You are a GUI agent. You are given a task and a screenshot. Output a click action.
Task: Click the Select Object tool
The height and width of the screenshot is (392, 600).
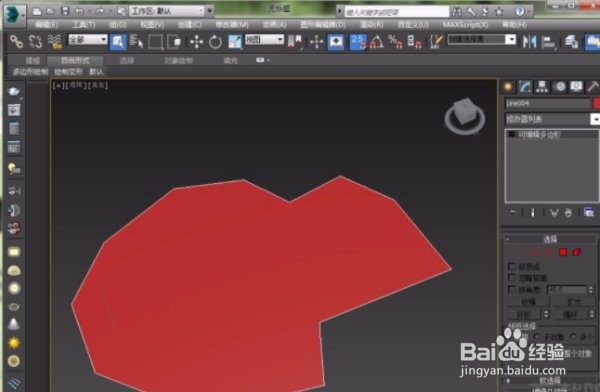(118, 42)
